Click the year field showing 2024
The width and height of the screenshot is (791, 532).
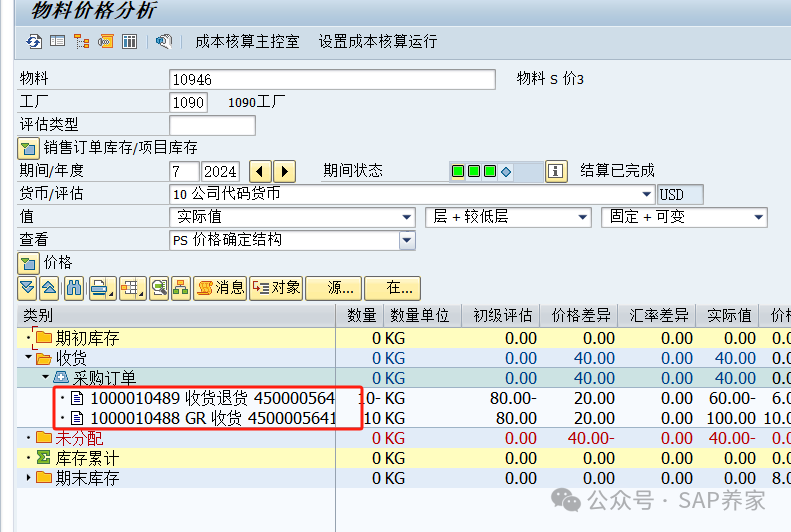220,171
